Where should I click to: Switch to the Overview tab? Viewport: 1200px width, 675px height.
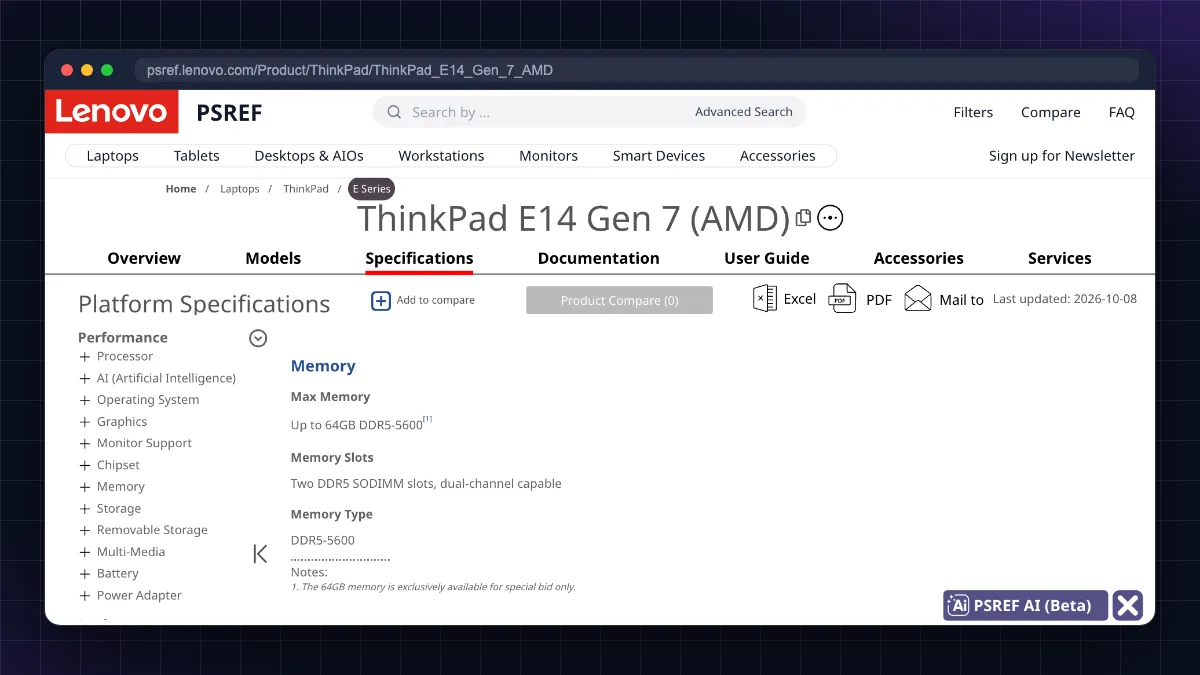point(144,258)
